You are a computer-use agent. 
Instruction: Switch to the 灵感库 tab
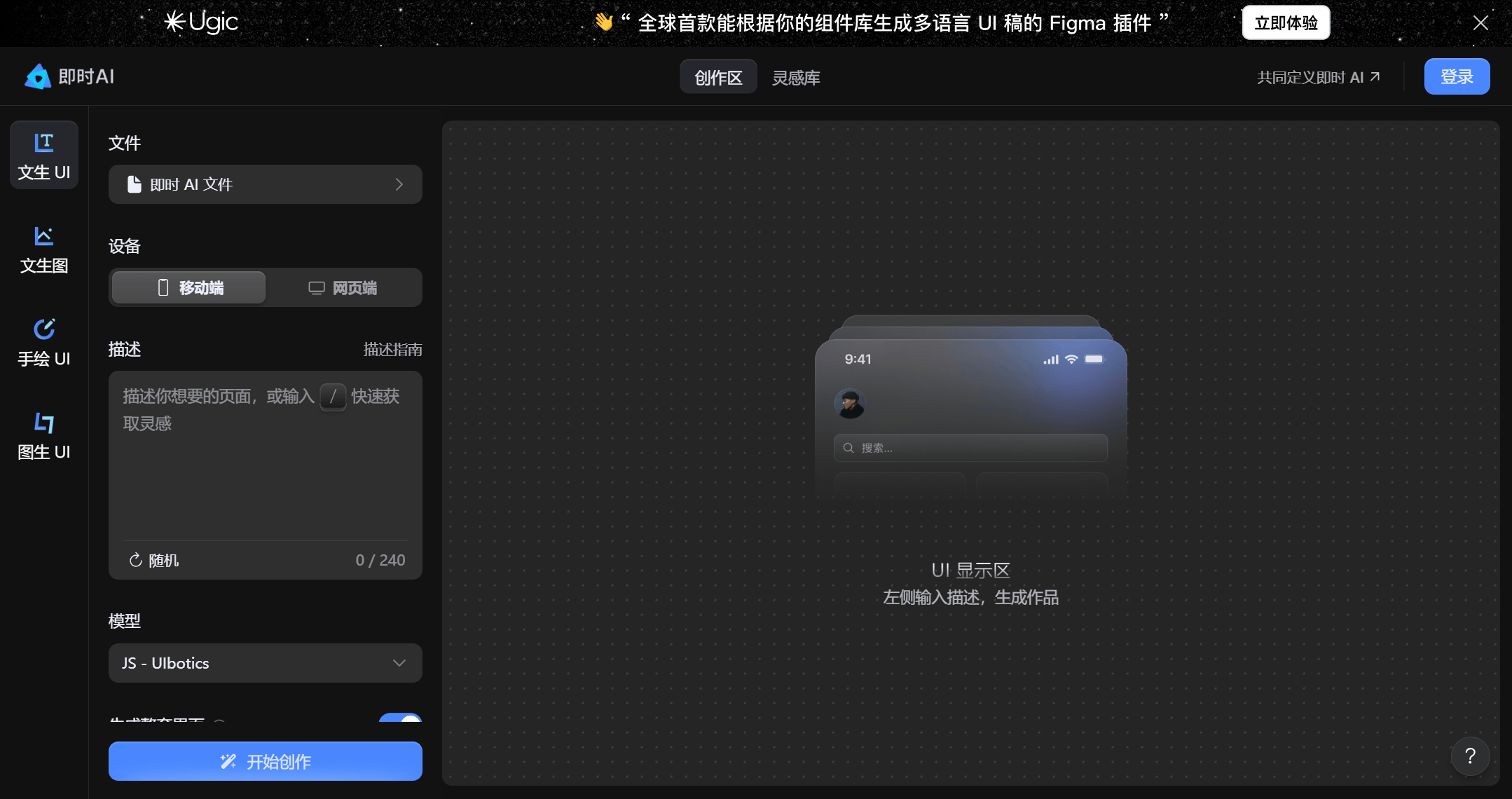pos(796,77)
